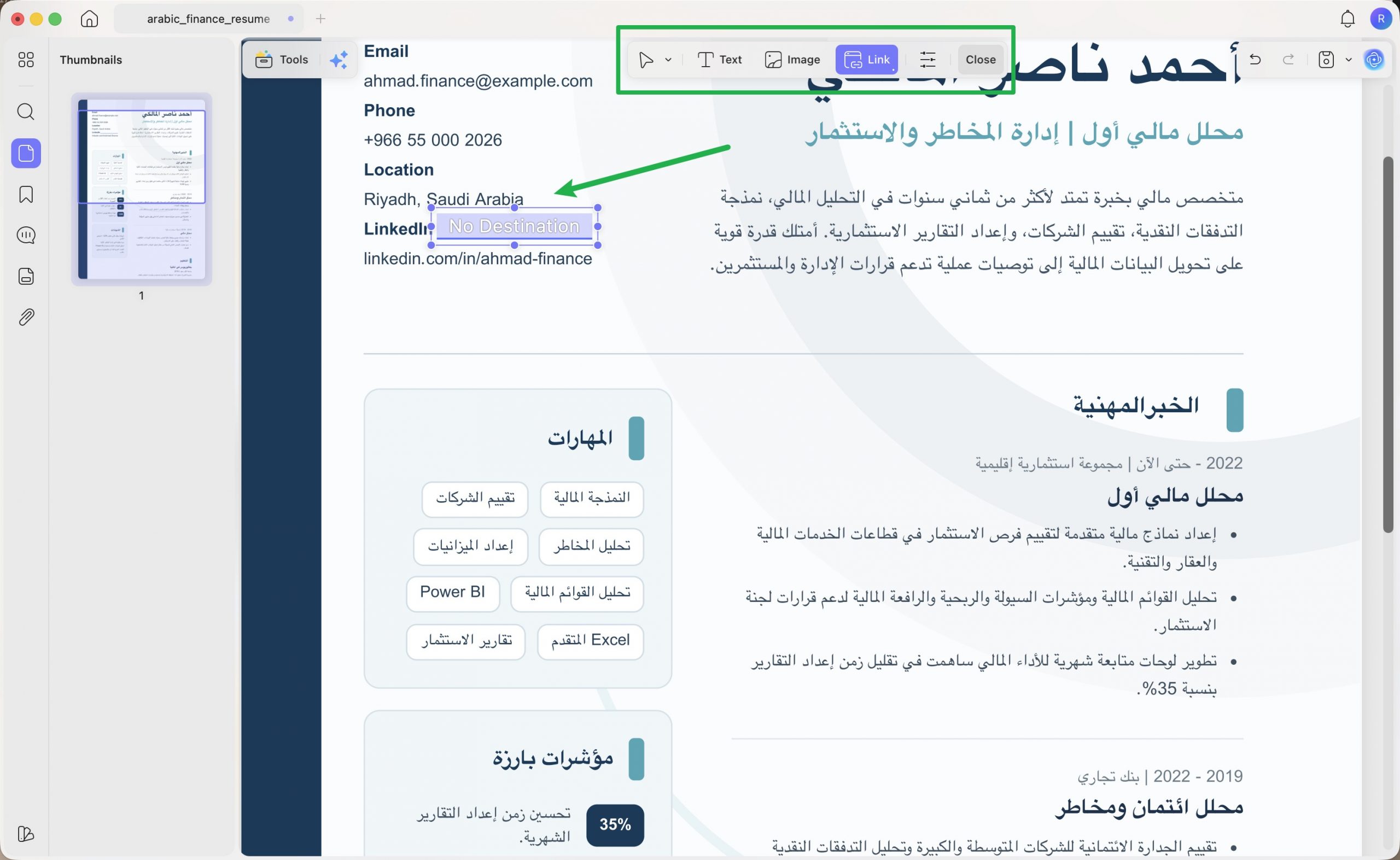Click the محلل ائتمان ومخاطر job title

click(x=1149, y=808)
